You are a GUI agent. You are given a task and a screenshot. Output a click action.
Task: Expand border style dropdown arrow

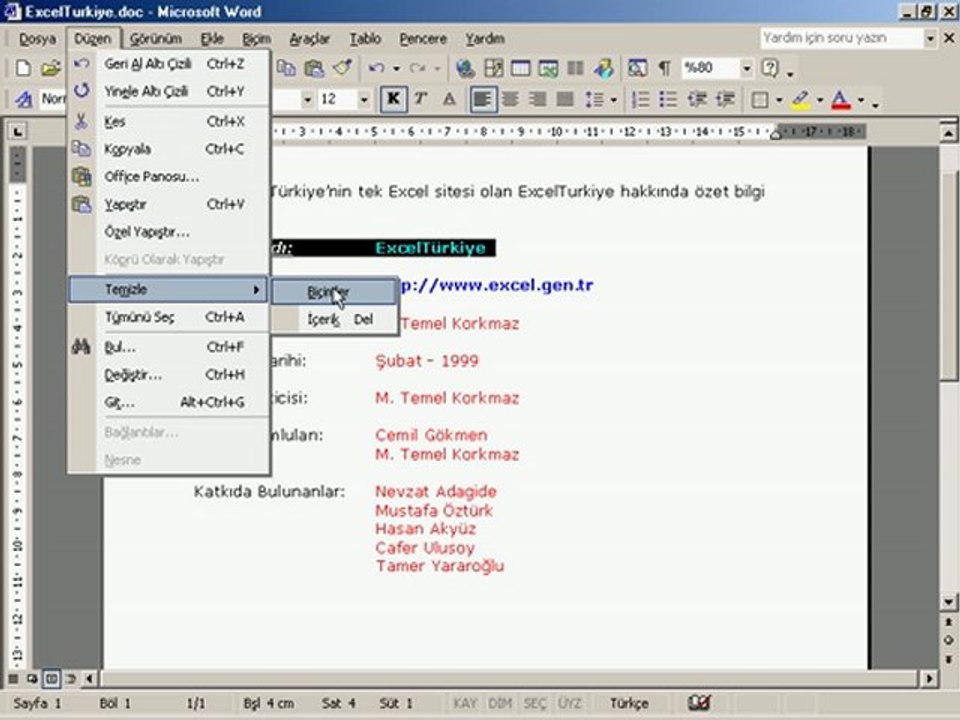pos(779,100)
